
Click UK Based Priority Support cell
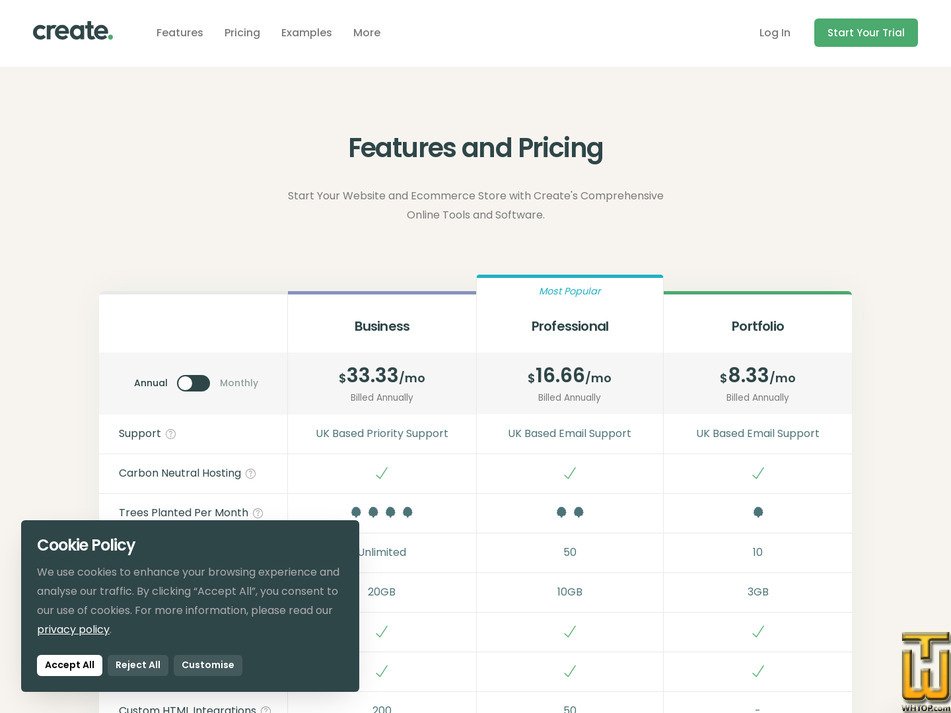tap(382, 433)
